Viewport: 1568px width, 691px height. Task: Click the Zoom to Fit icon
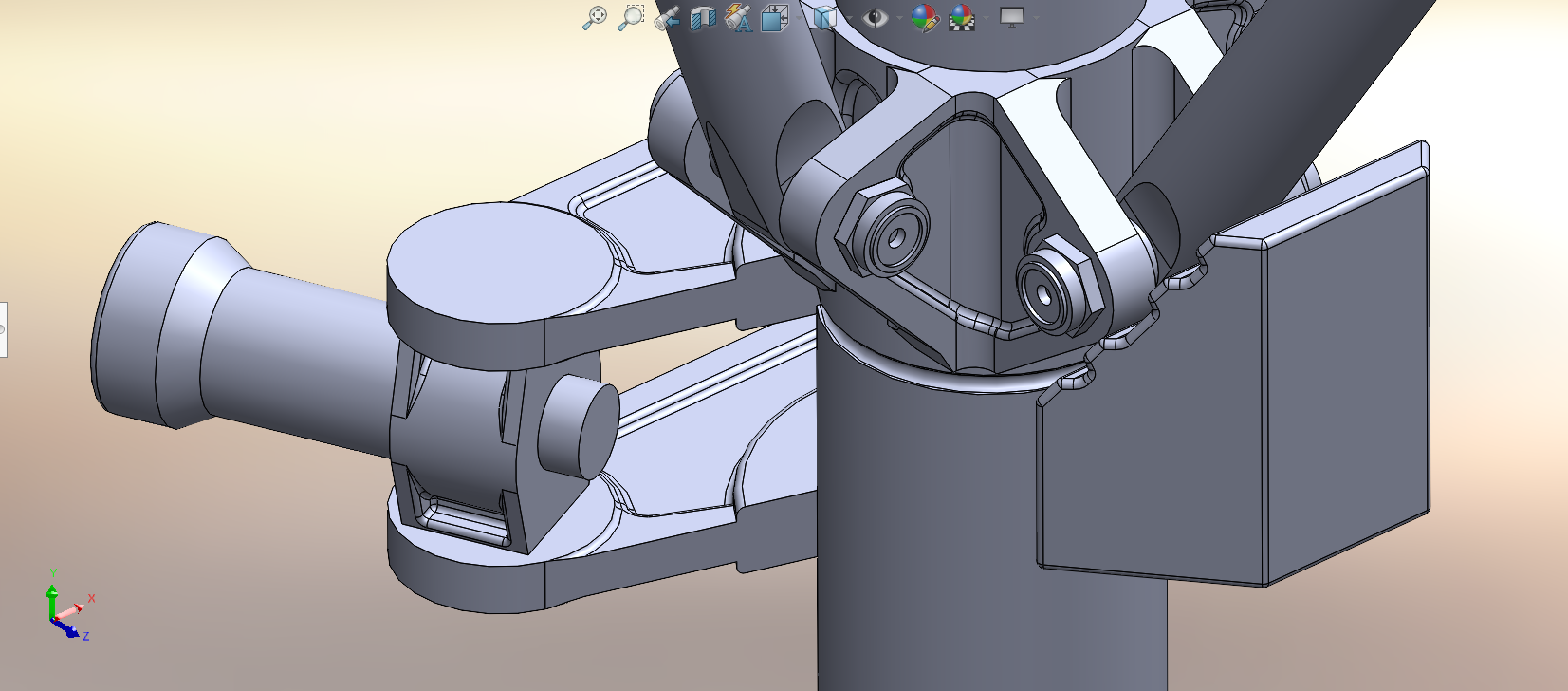[x=594, y=17]
